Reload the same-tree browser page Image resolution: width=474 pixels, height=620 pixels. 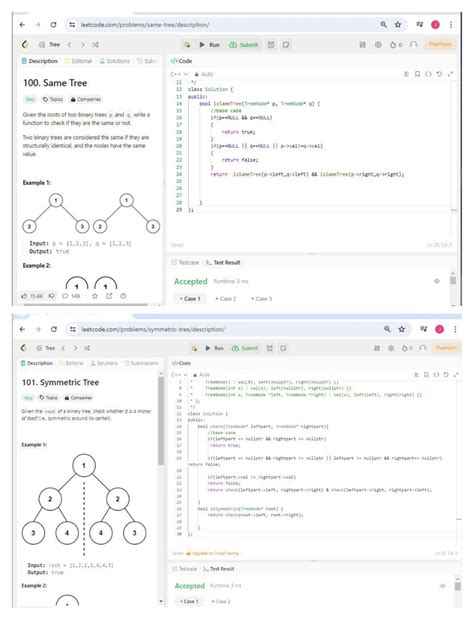click(53, 25)
